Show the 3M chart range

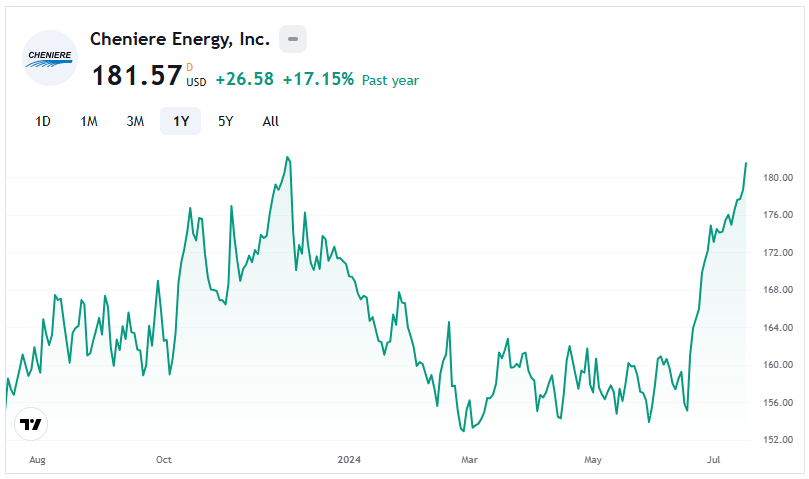135,121
